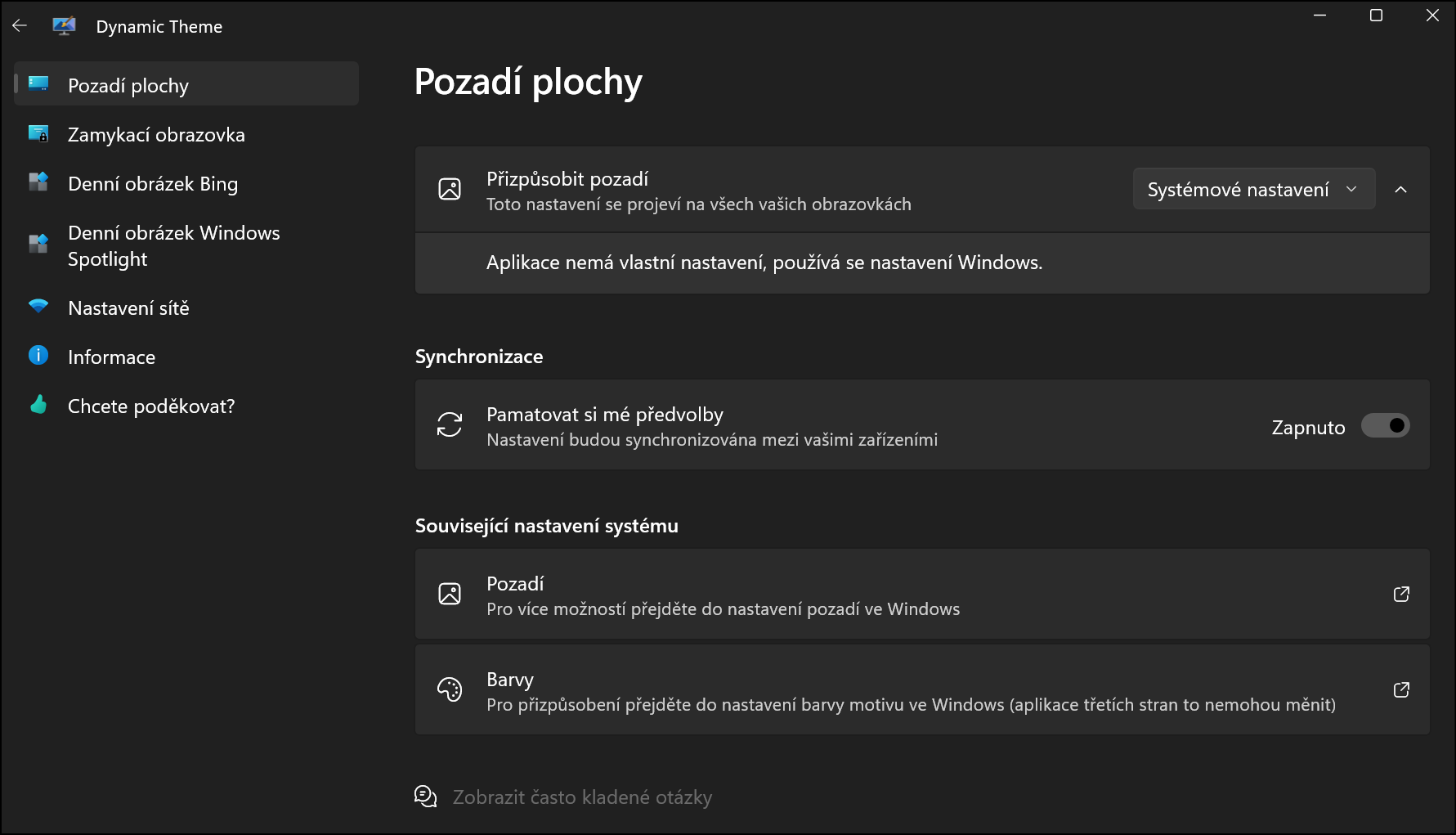Click the Pozadí Windows settings row

[899, 595]
